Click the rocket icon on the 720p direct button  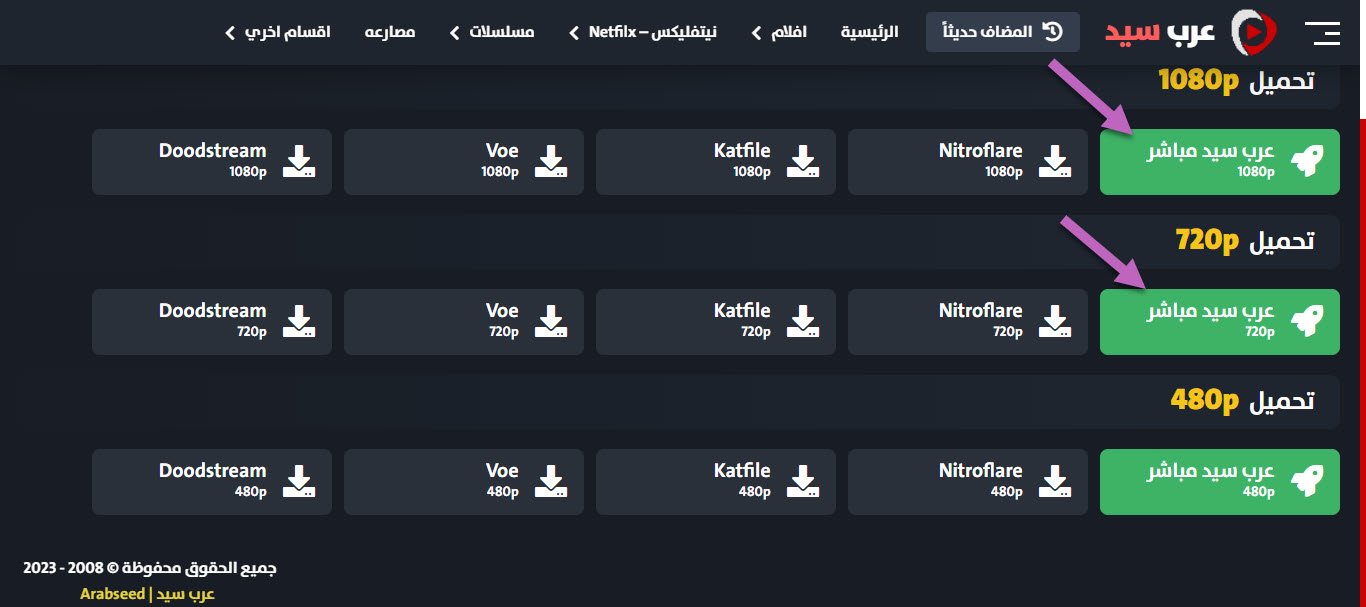(x=1307, y=321)
